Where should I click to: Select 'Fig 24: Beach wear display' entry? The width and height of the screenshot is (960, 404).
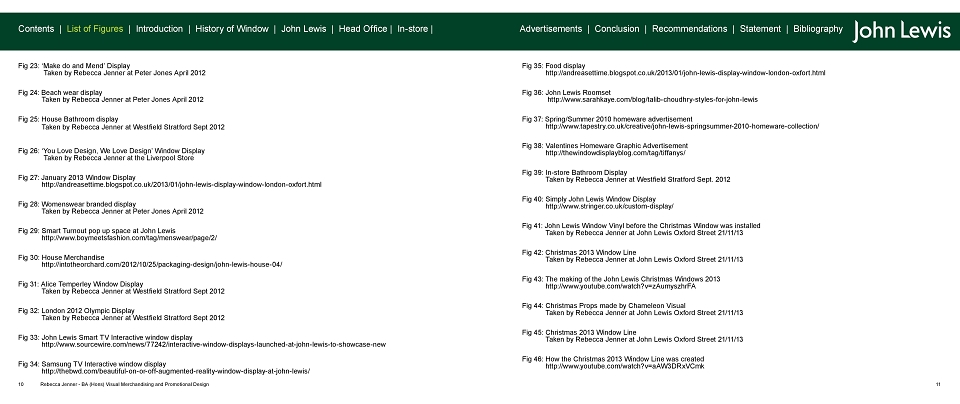60,92
